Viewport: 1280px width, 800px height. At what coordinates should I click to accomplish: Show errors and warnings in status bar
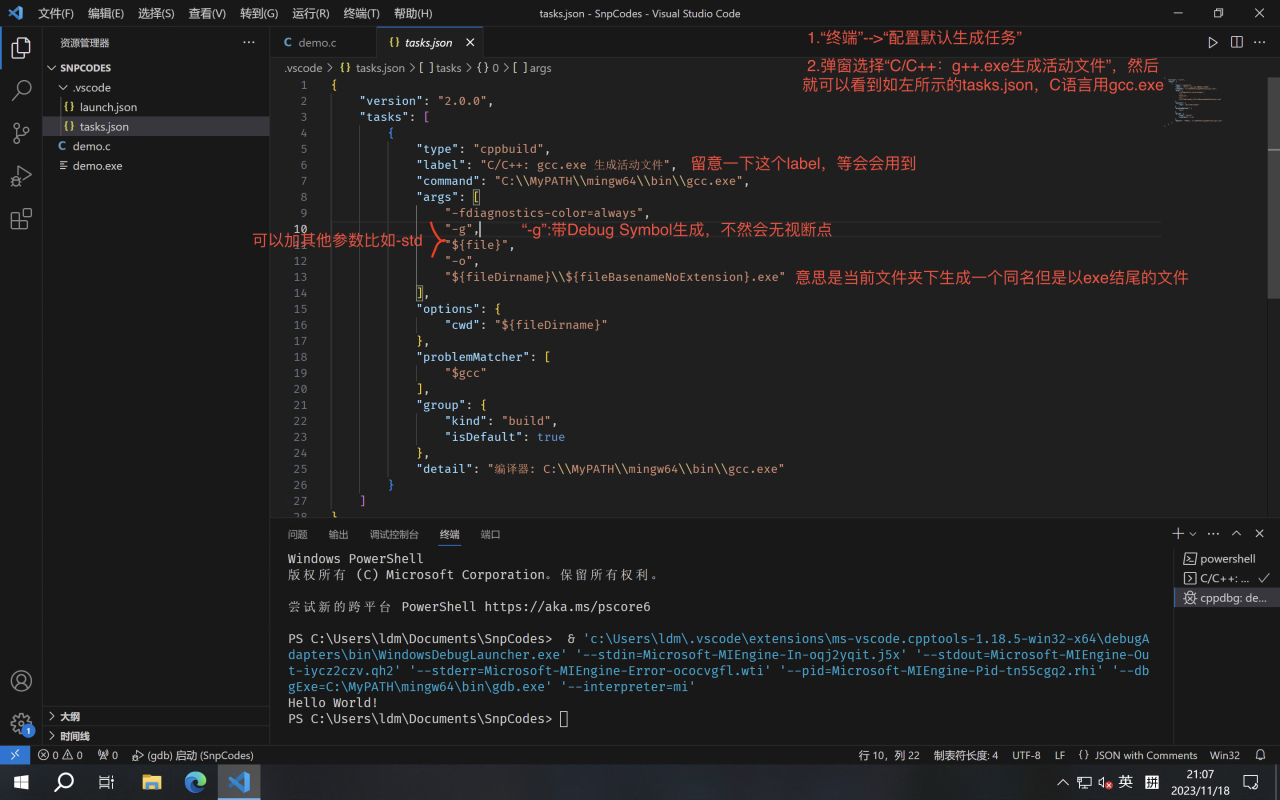(60, 755)
